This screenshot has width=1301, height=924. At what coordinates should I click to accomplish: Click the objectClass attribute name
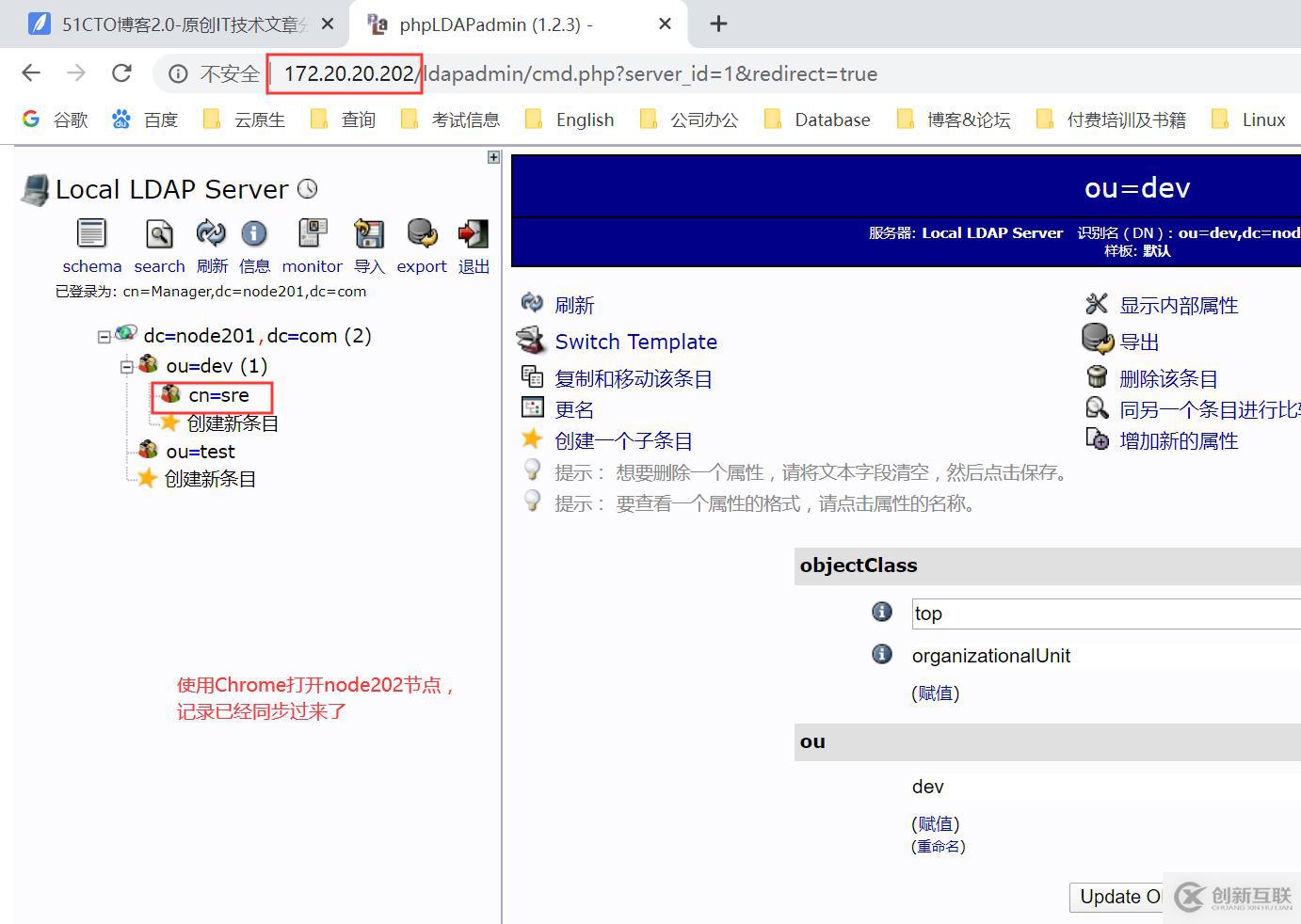pos(859,565)
